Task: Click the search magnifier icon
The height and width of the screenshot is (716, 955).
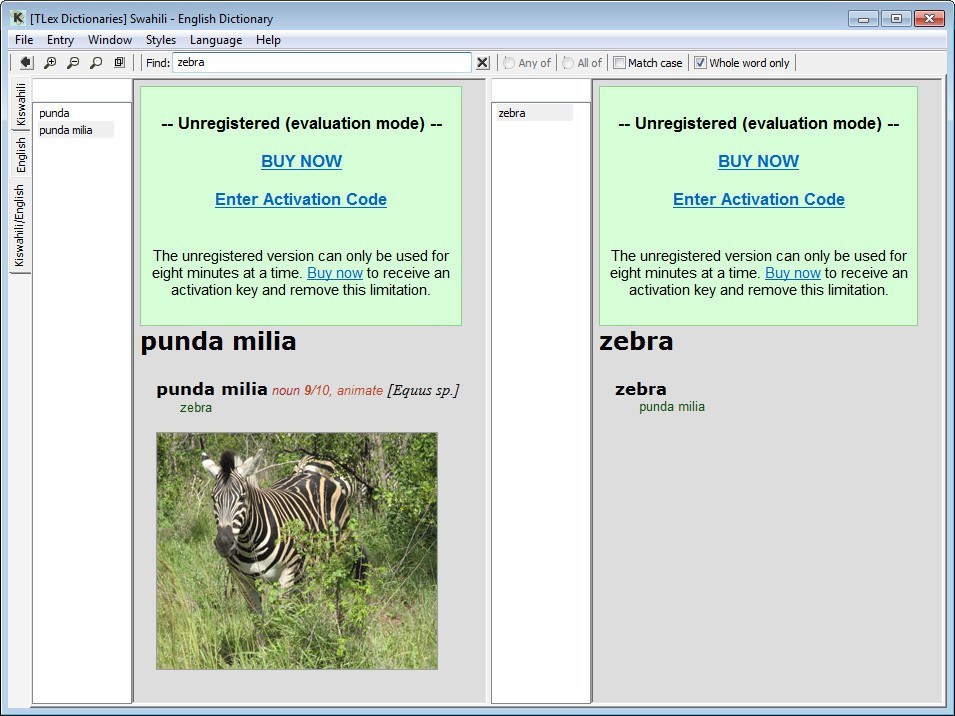Action: [x=95, y=62]
